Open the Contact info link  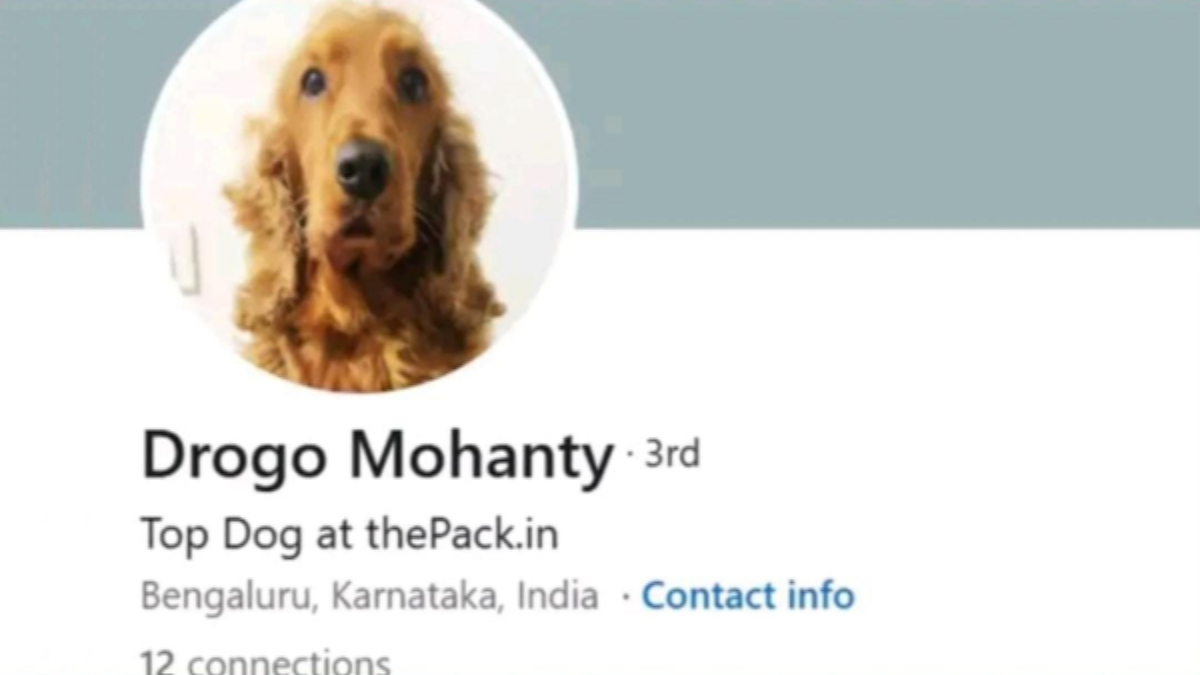point(748,596)
